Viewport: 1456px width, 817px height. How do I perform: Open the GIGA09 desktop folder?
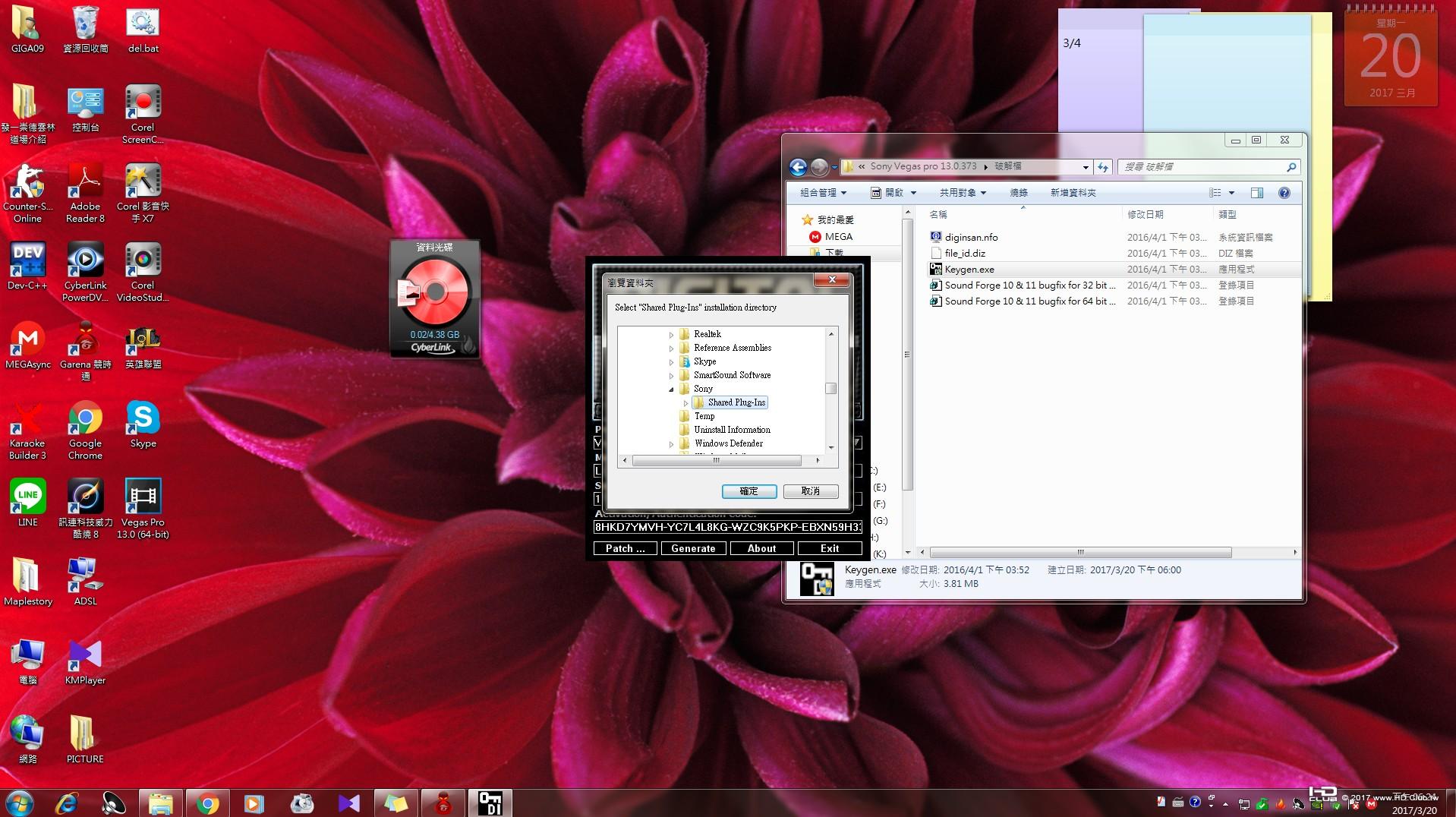click(x=27, y=29)
